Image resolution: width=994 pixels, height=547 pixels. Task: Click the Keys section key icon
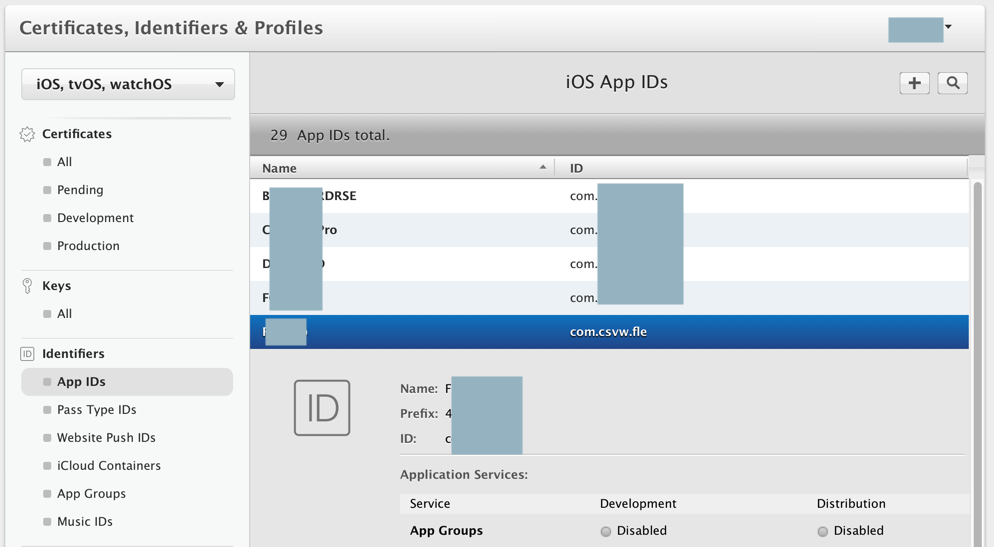pos(27,286)
